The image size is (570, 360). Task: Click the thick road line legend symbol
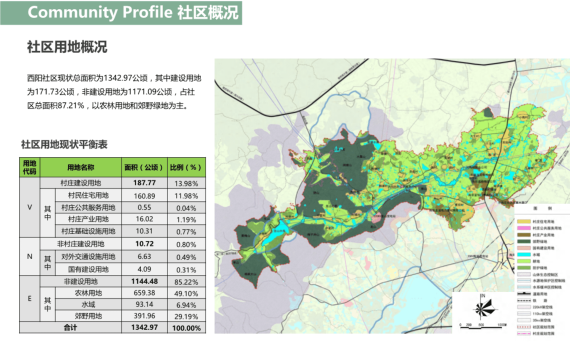(523, 293)
